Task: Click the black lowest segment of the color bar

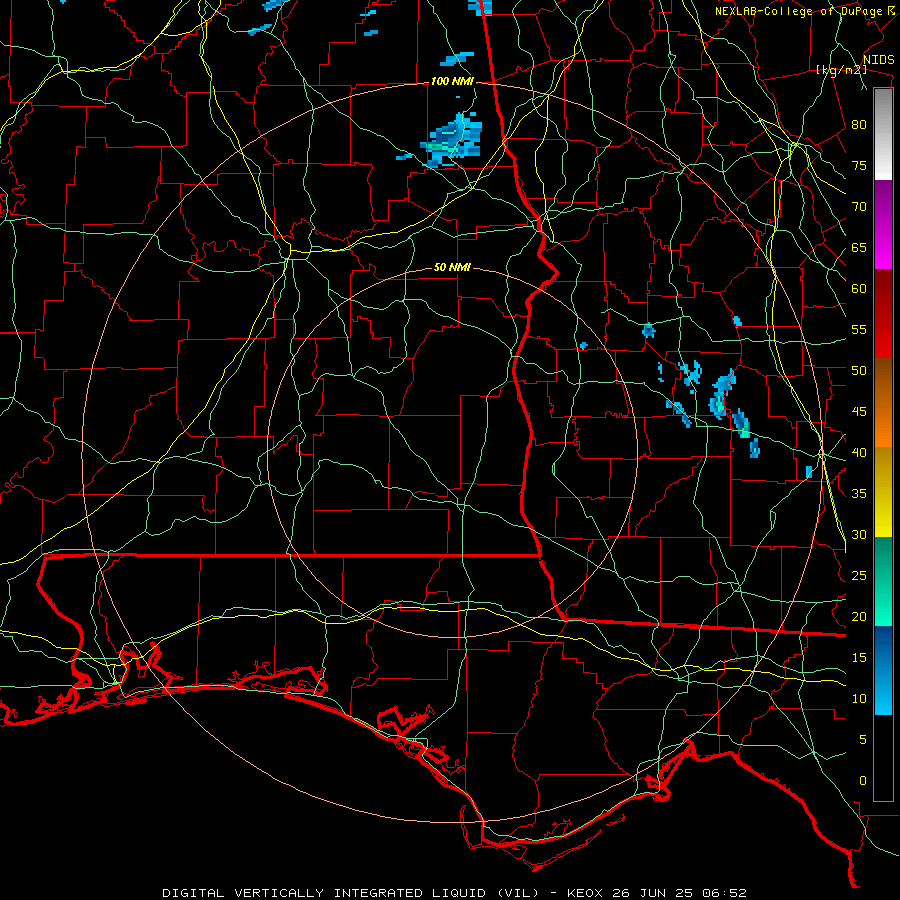Action: 883,758
